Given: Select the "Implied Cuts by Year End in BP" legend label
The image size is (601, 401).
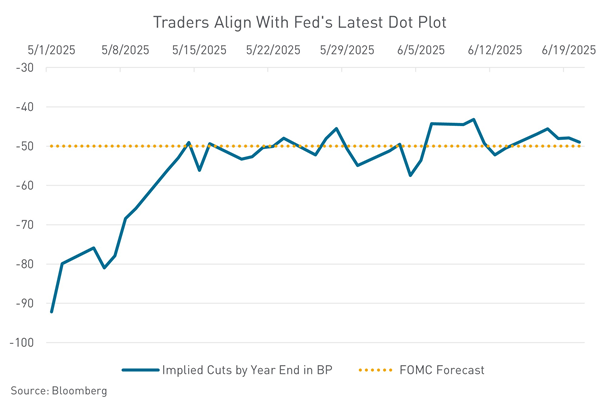Looking at the screenshot, I should 247,370.
